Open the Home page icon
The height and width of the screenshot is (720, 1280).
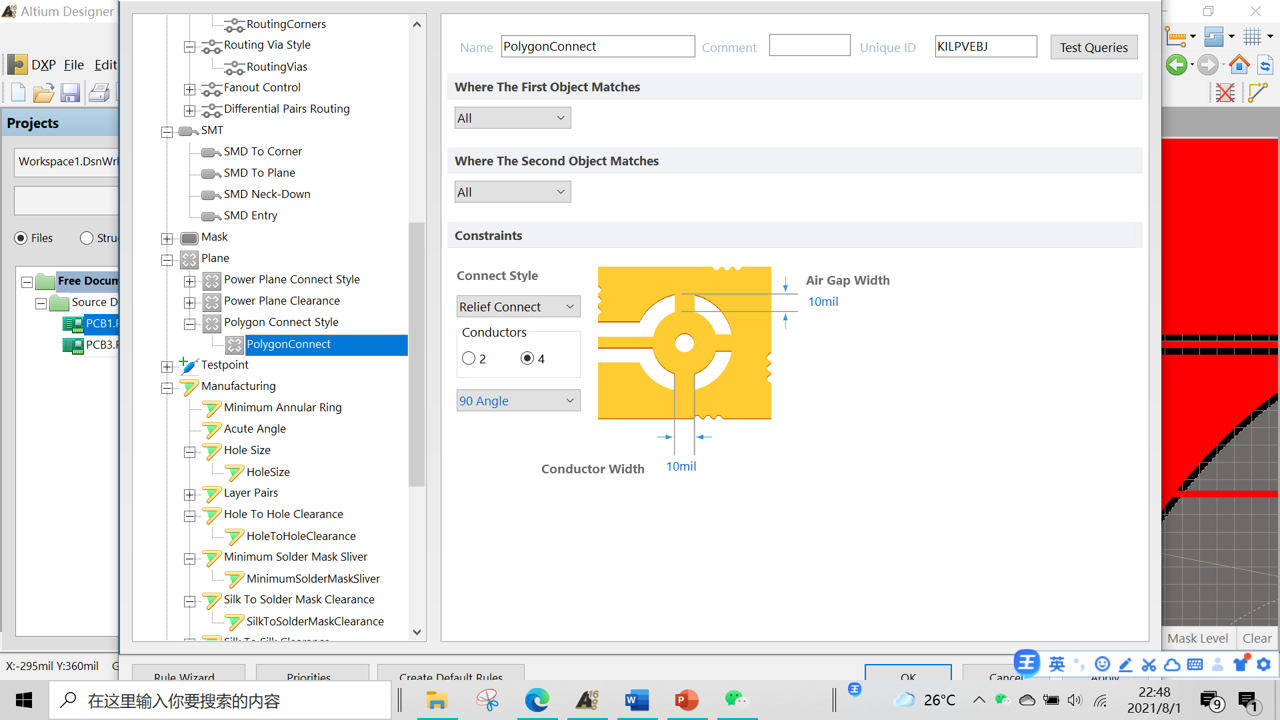tap(1239, 66)
